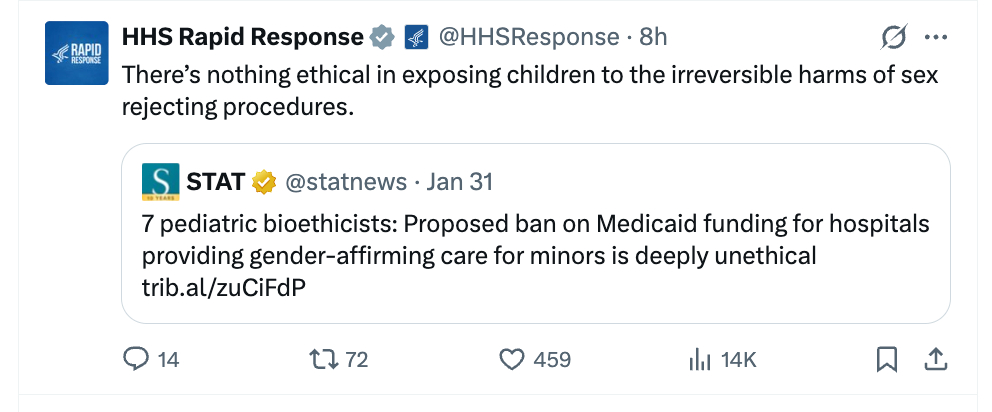Click the STAT logo avatar in quoted post
The image size is (992, 412).
coord(160,182)
